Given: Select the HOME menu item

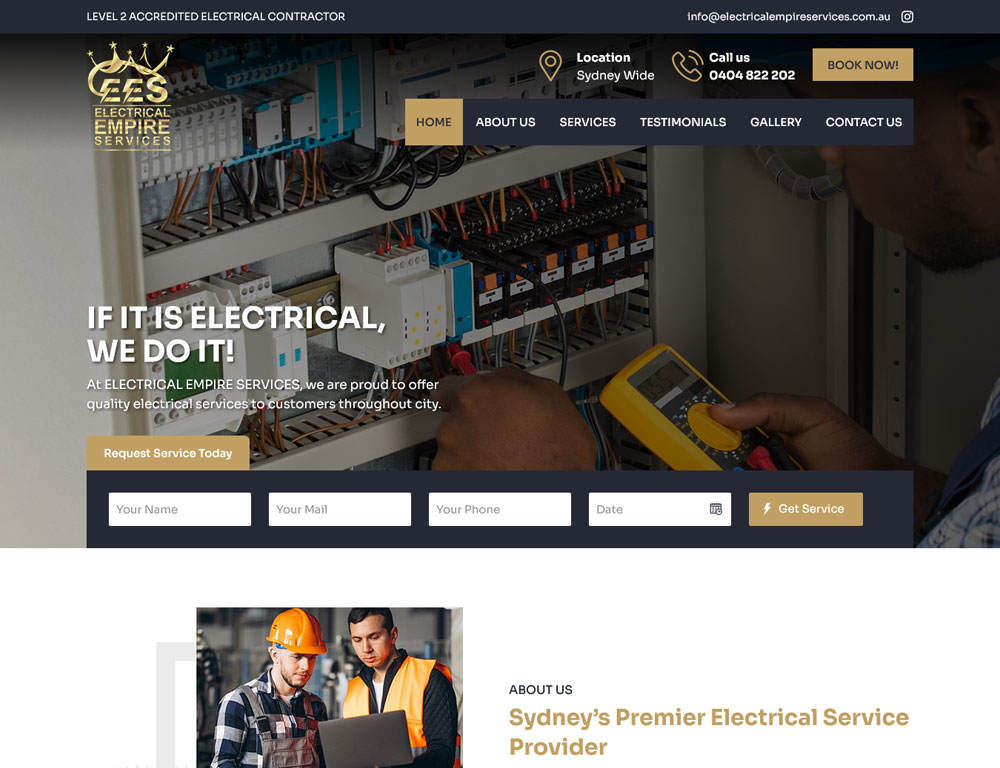Looking at the screenshot, I should pyautogui.click(x=434, y=122).
